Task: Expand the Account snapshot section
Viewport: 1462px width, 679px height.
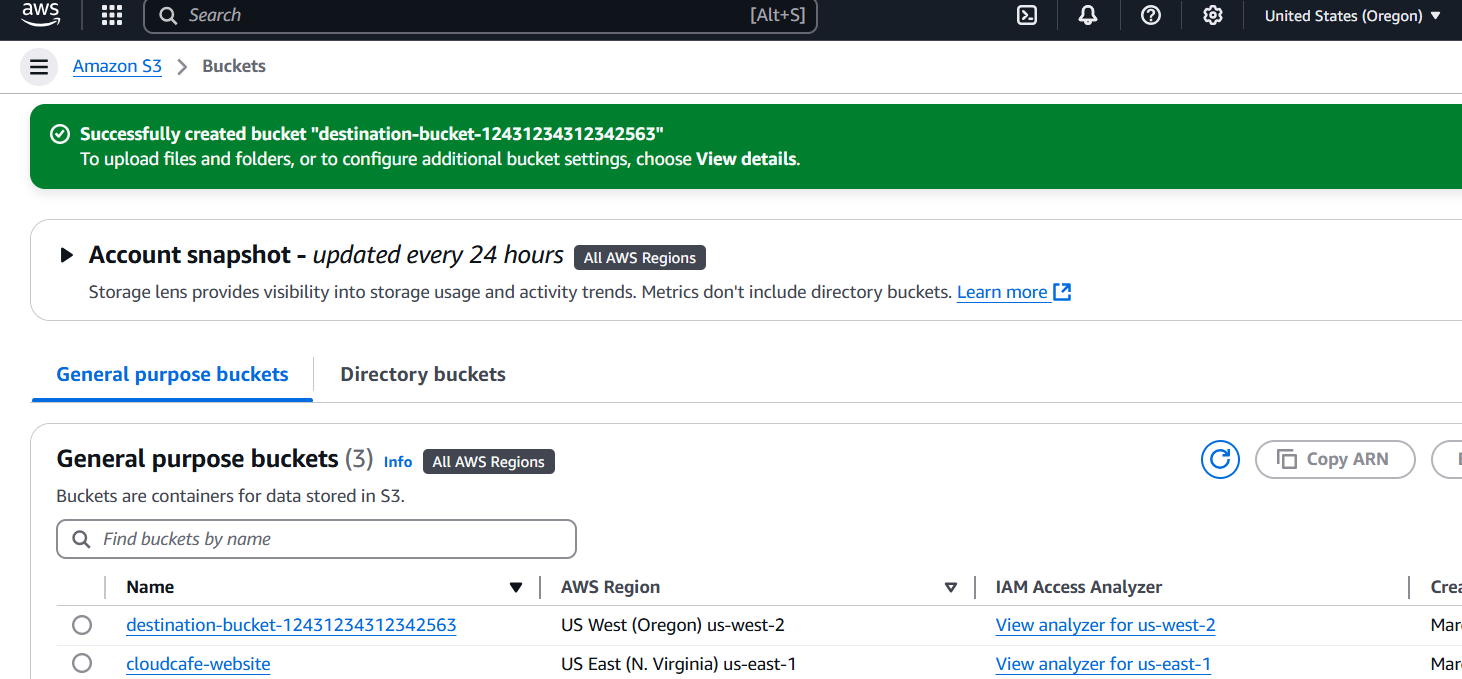Action: point(67,255)
